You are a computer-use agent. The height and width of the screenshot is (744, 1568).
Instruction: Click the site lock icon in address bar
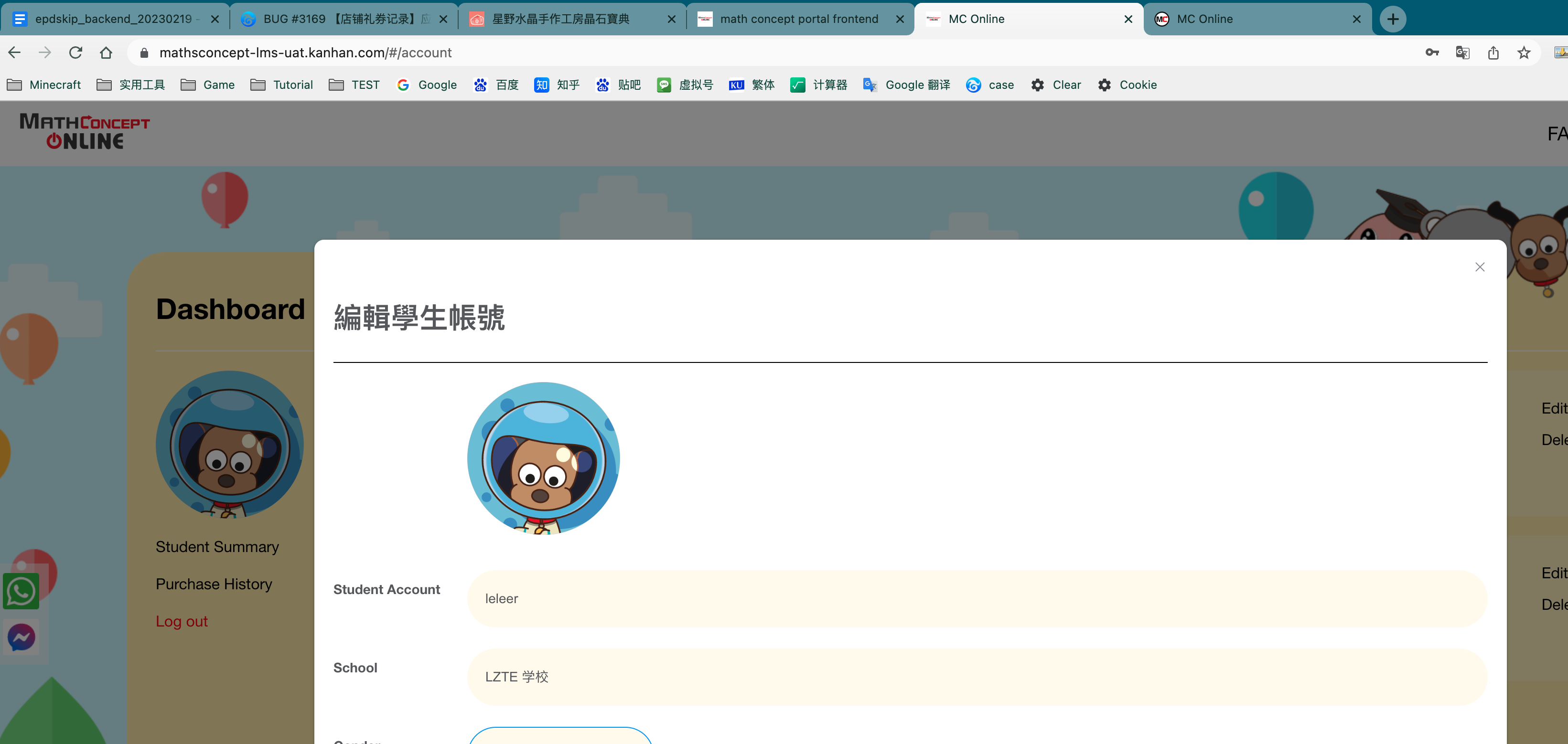(x=144, y=53)
